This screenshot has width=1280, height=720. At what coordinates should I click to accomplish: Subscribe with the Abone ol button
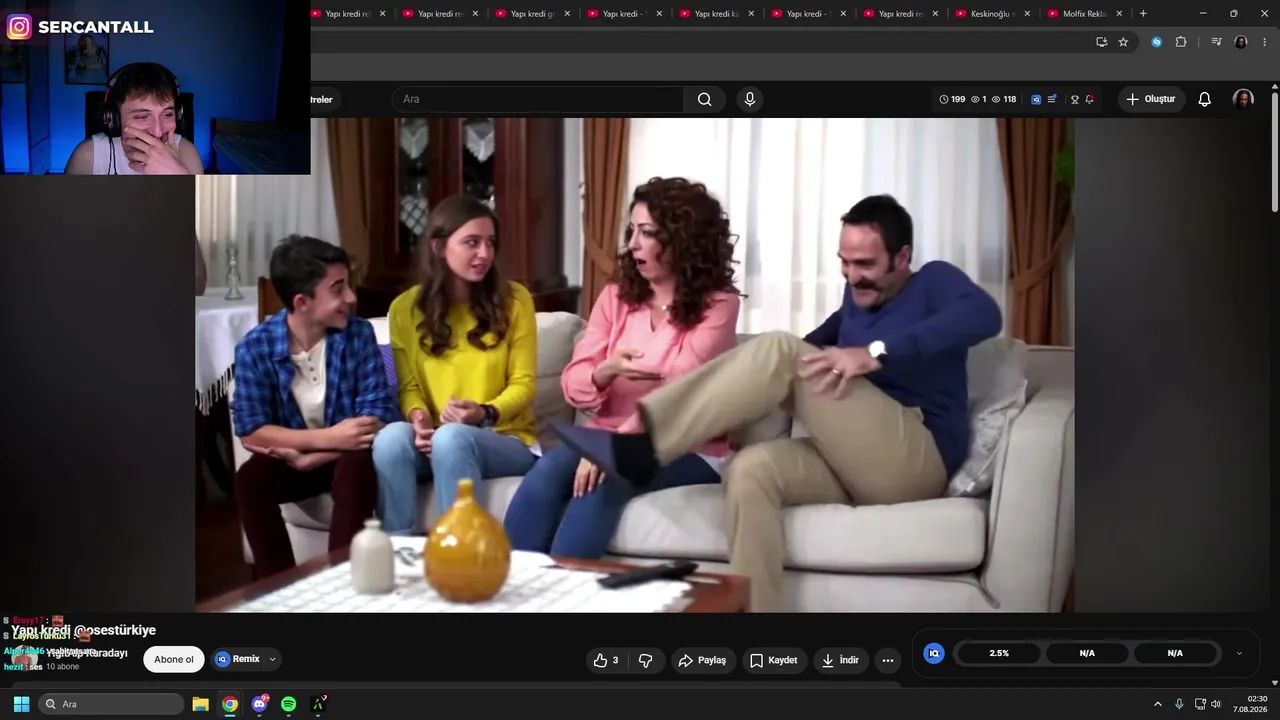click(174, 659)
